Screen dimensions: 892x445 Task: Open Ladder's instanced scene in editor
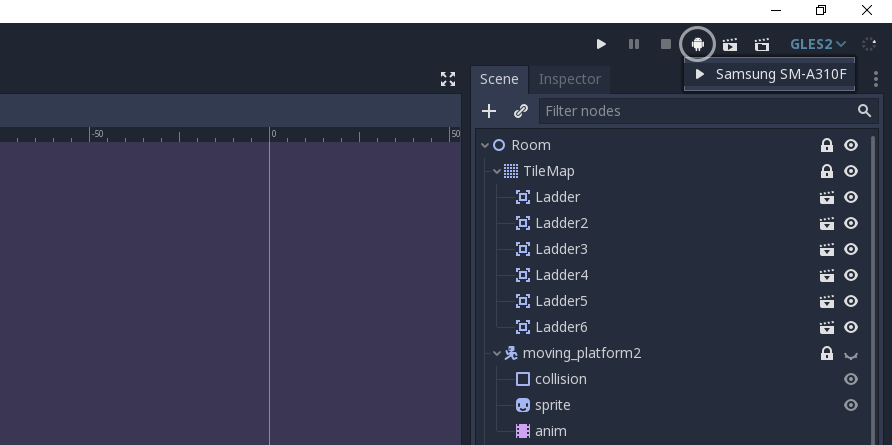click(x=827, y=197)
